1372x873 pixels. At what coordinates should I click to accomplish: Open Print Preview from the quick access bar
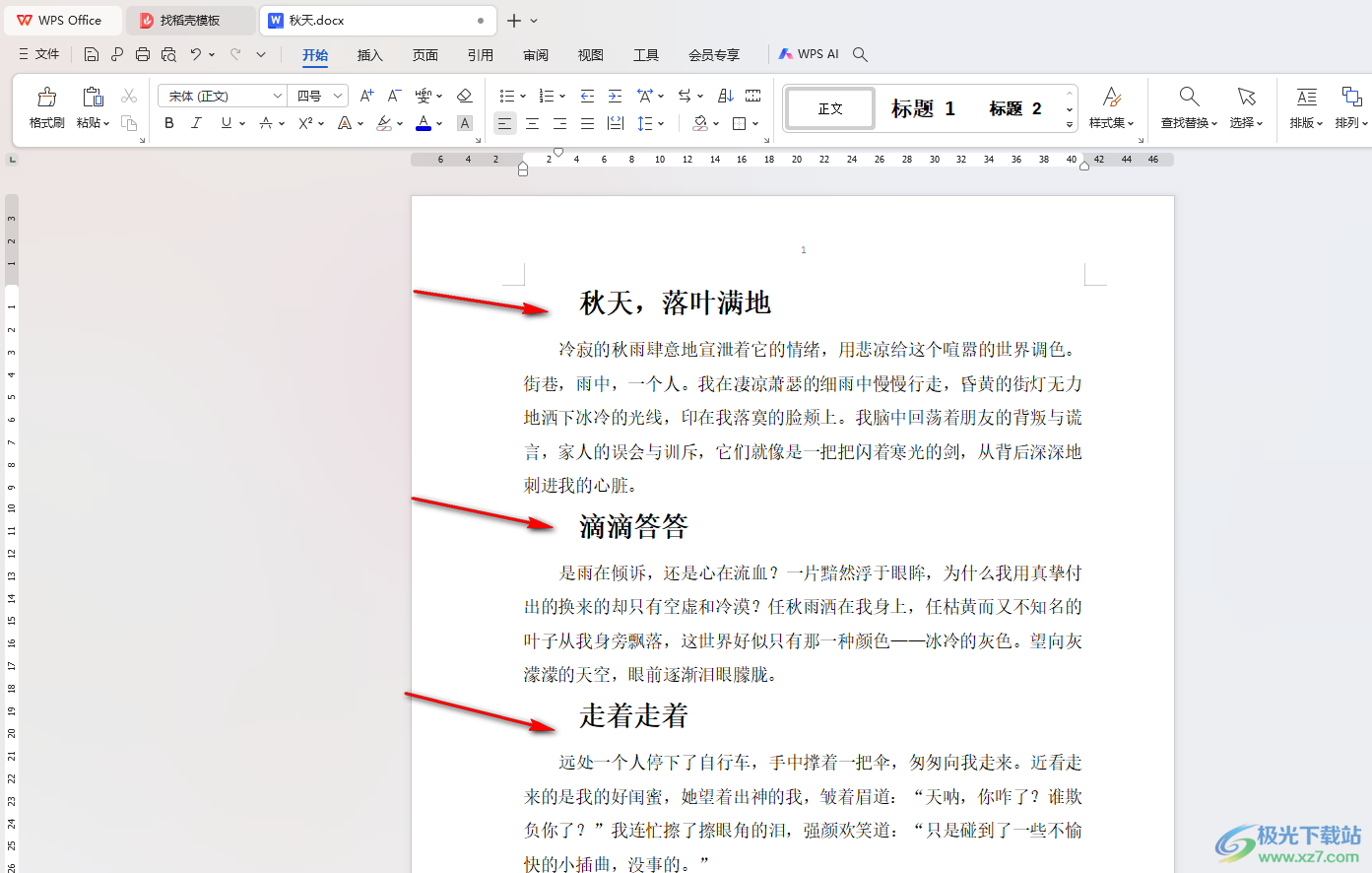click(168, 54)
